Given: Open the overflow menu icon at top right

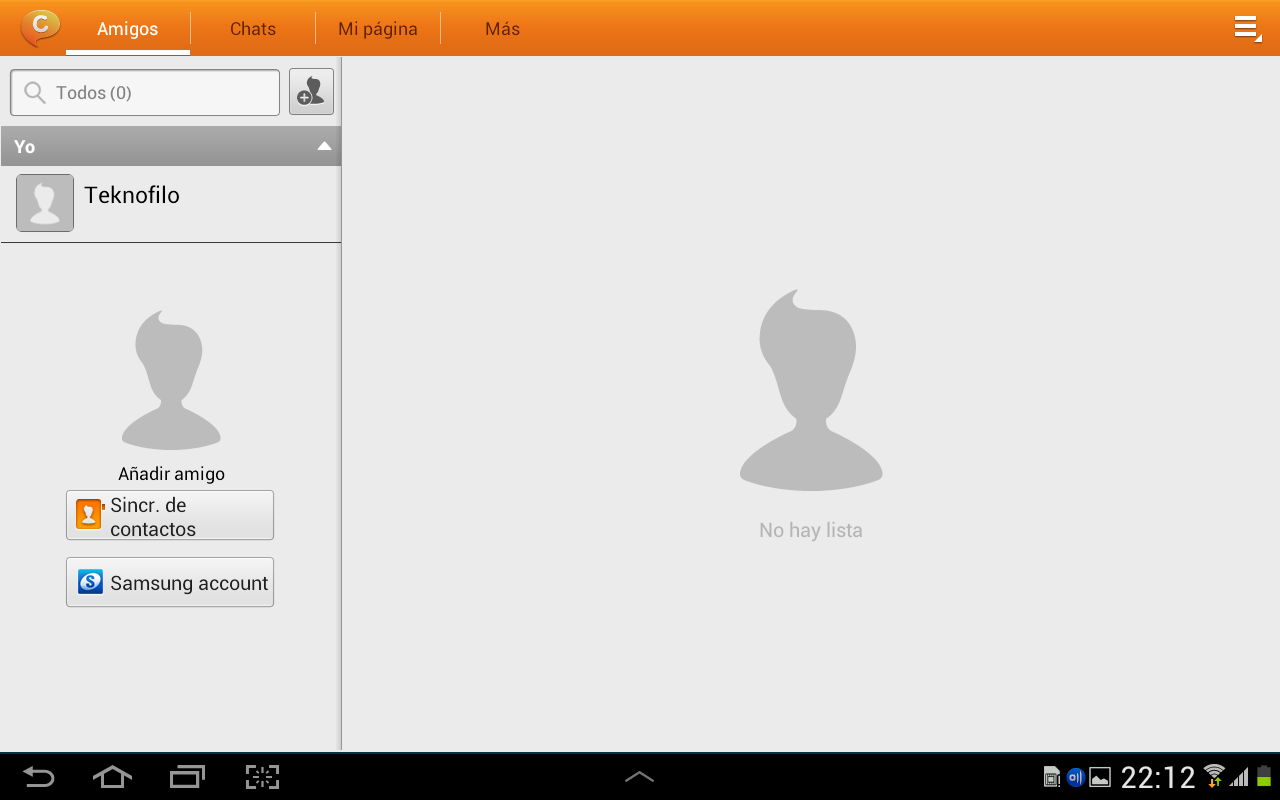Looking at the screenshot, I should [x=1247, y=28].
